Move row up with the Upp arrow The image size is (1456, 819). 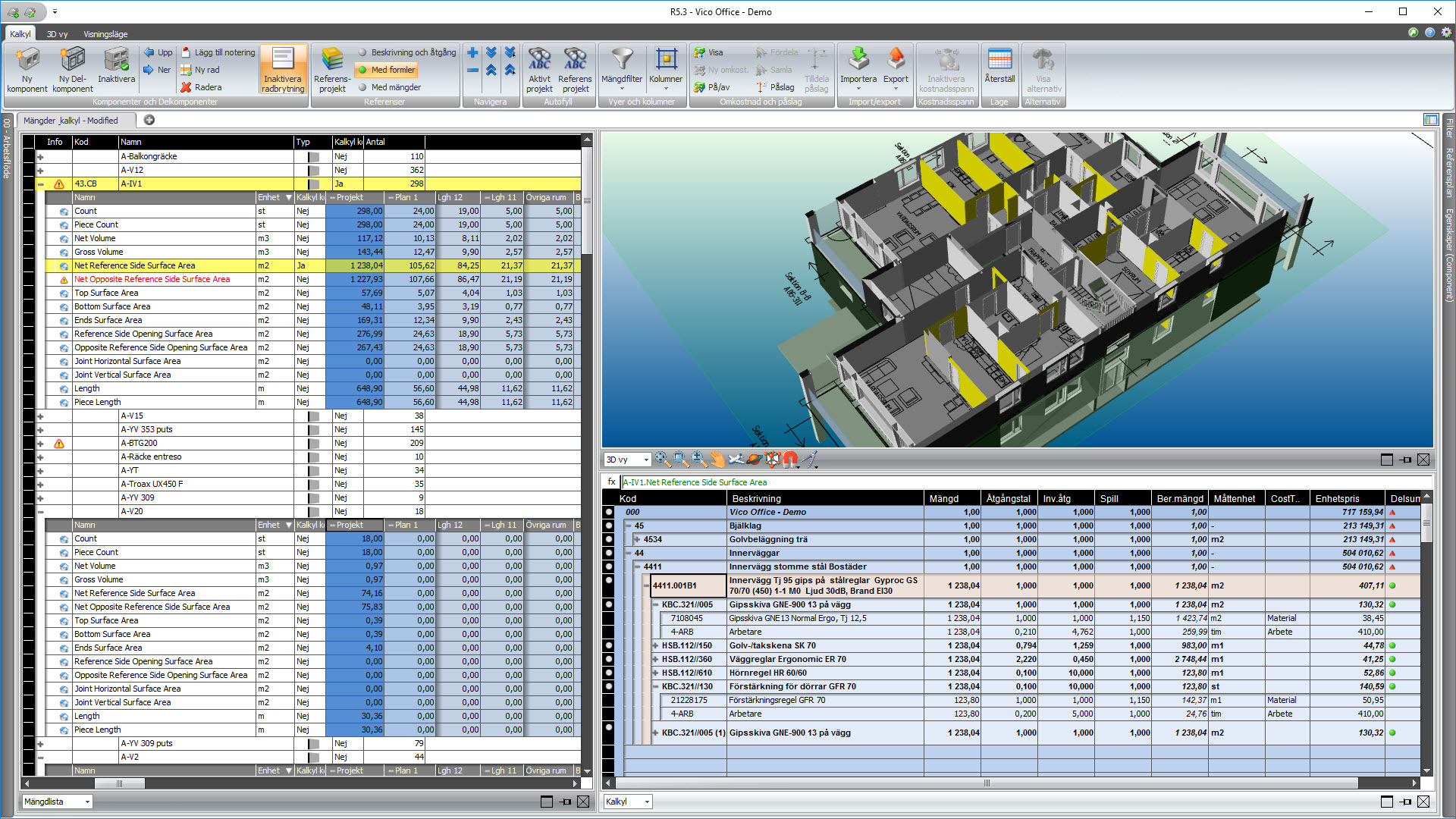(x=158, y=52)
